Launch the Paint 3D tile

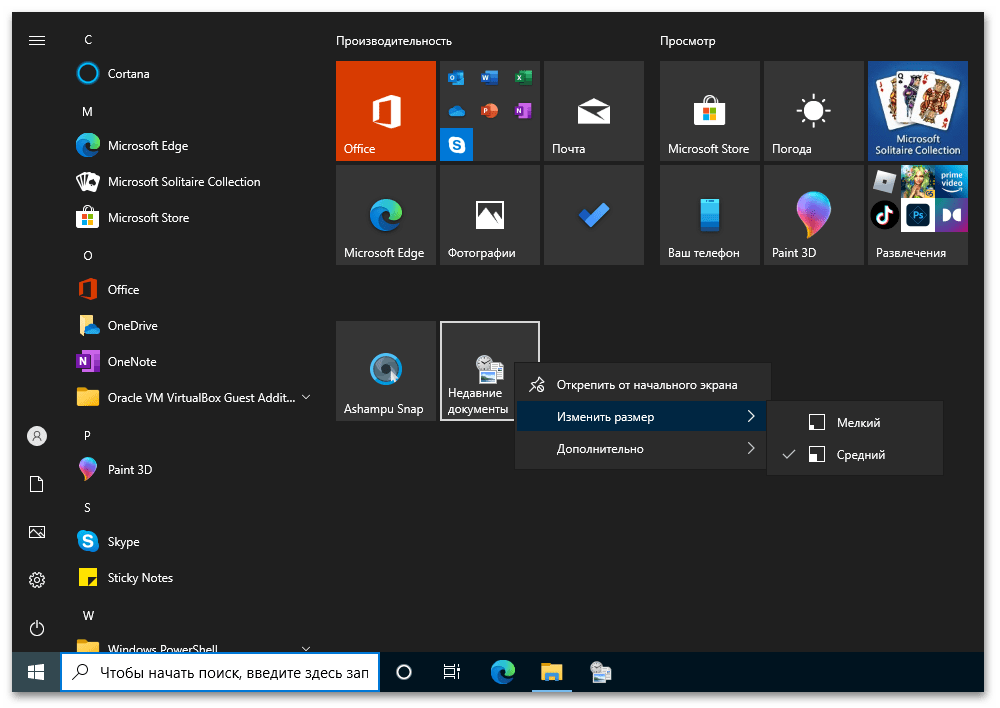[x=813, y=215]
